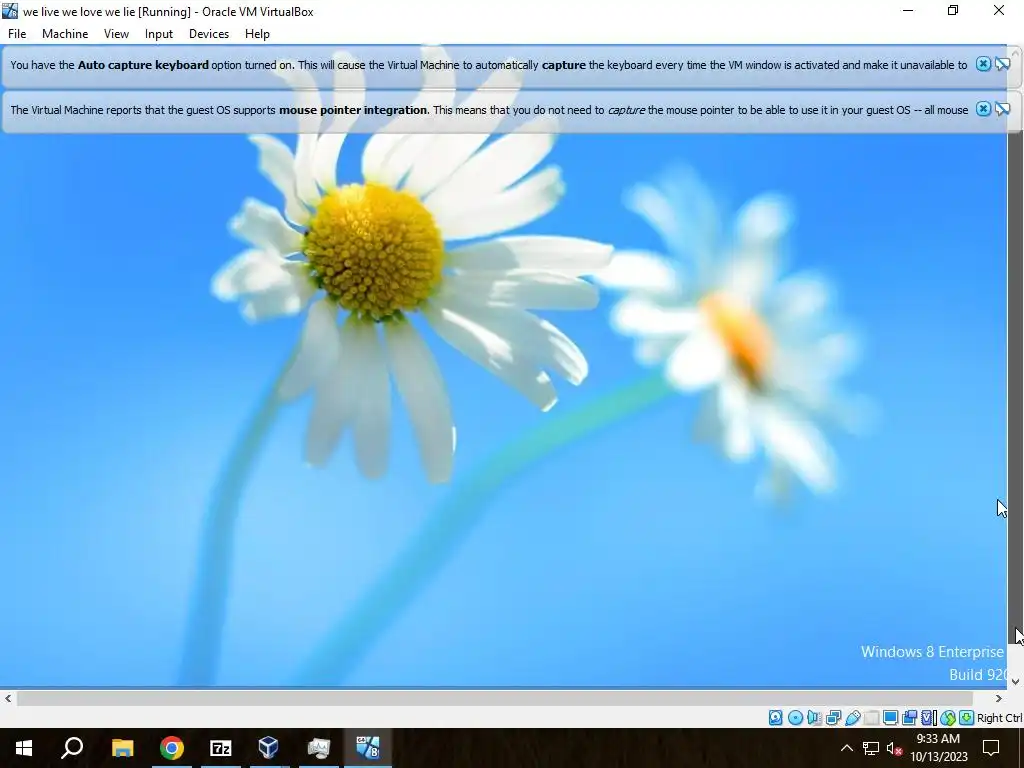Click the speech-bubble icon on the Auto capture keyboard notice
This screenshot has height=768, width=1024.
pyautogui.click(x=1002, y=63)
